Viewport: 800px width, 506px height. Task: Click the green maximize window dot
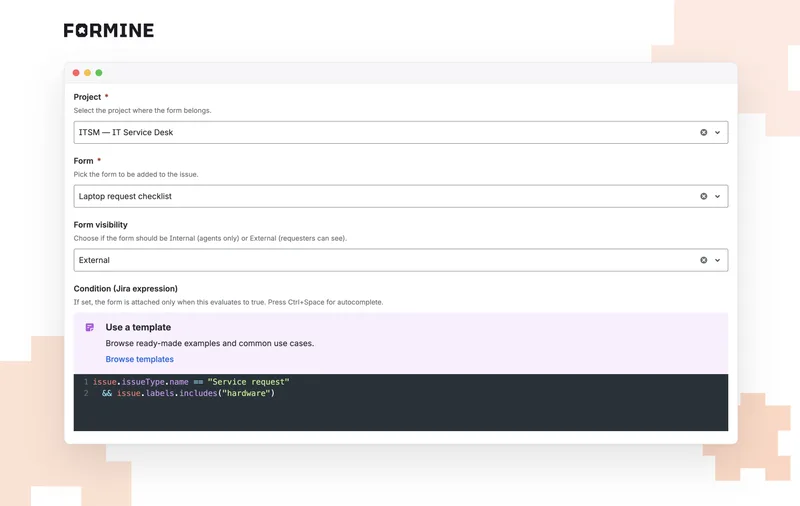tap(99, 73)
